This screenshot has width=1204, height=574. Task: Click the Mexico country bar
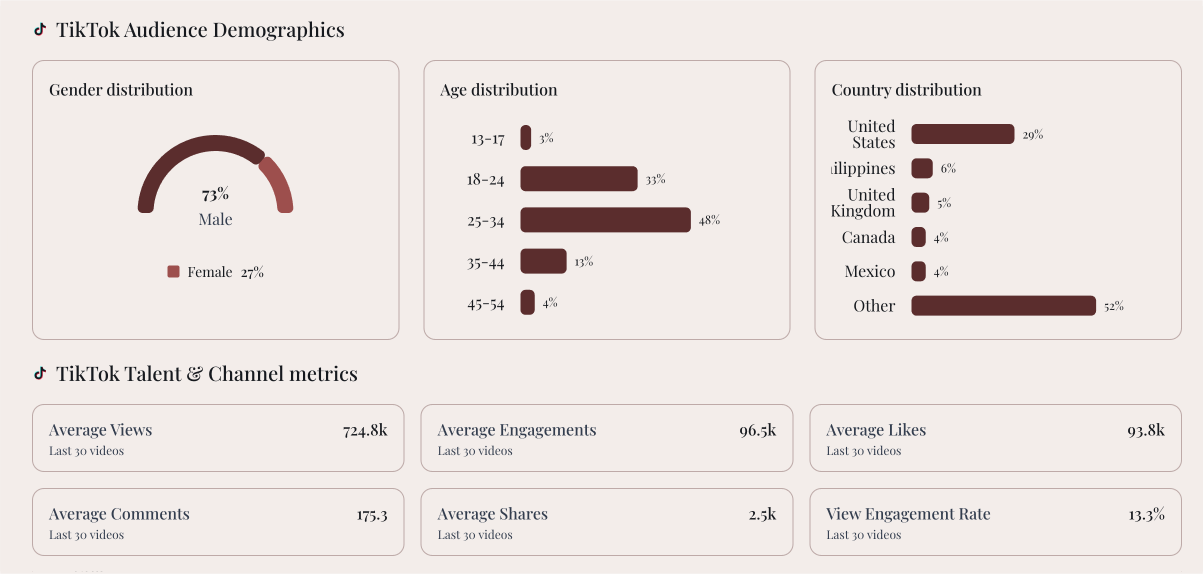pos(918,271)
